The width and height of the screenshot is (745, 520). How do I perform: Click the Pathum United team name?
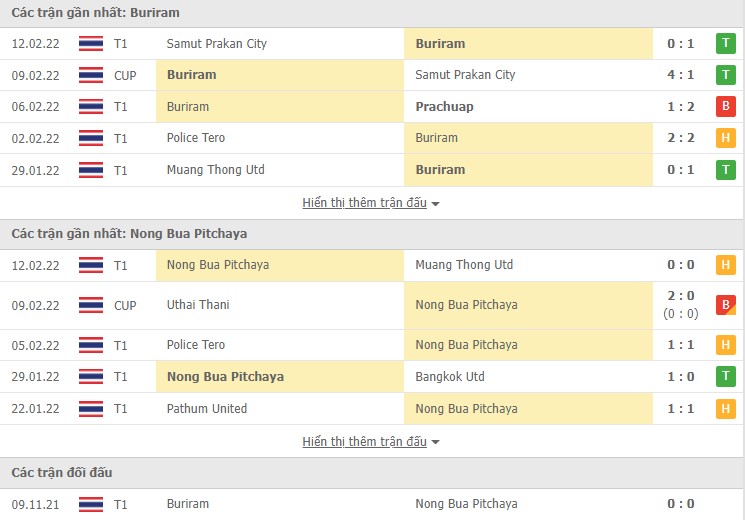(207, 409)
